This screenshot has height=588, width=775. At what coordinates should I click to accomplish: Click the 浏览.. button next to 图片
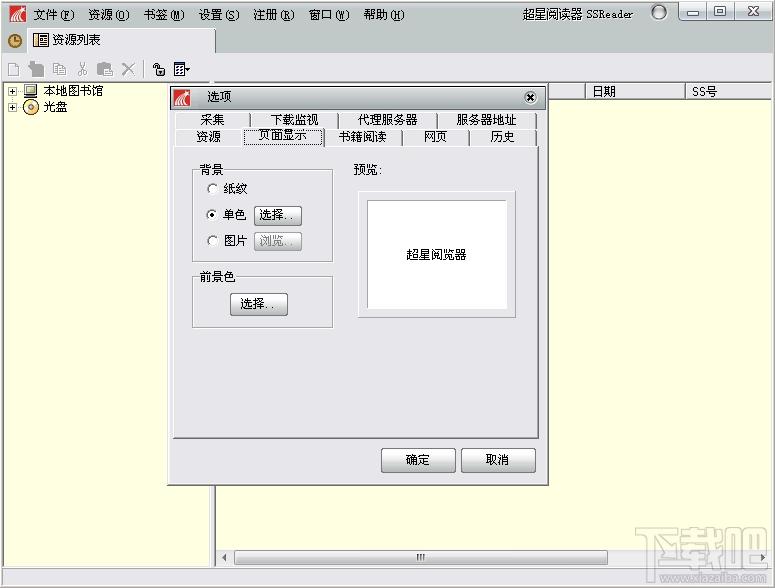pos(278,241)
